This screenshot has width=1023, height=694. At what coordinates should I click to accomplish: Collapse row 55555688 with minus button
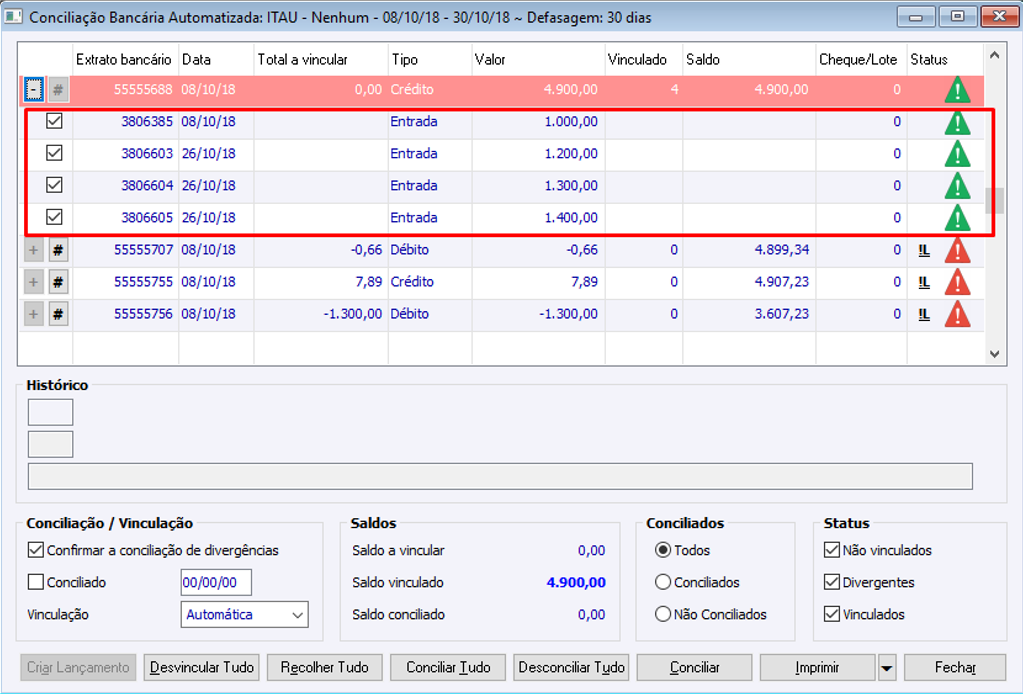click(34, 89)
